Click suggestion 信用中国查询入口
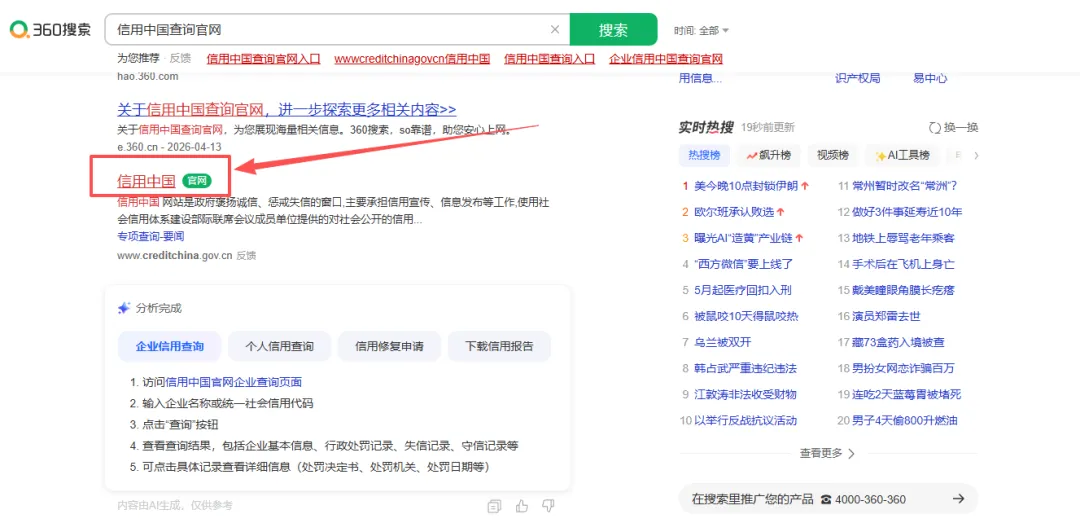The width and height of the screenshot is (1080, 523). (550, 59)
